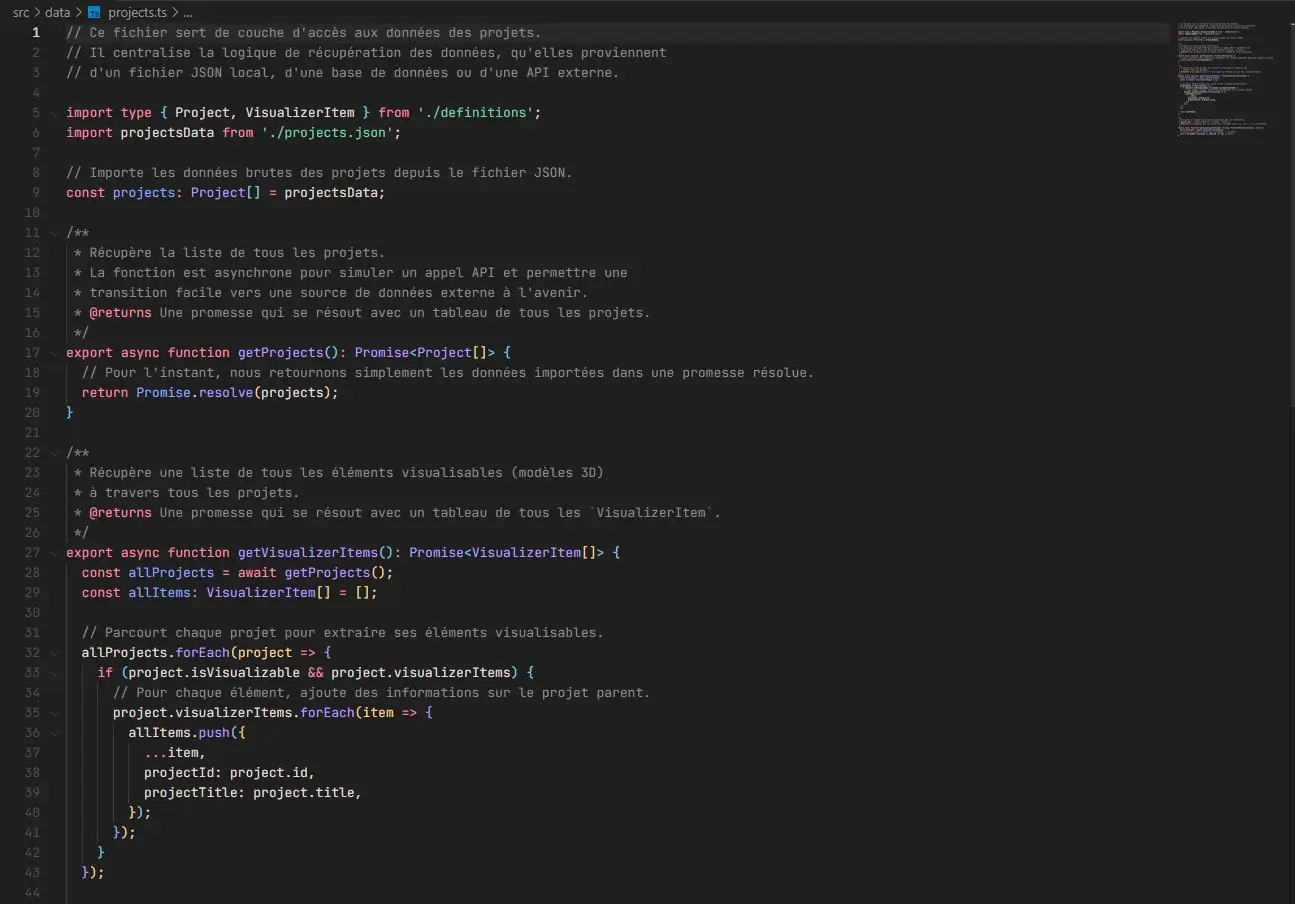The image size is (1295, 904).
Task: Click VisualizerItem in the import statement
Action: [x=299, y=112]
